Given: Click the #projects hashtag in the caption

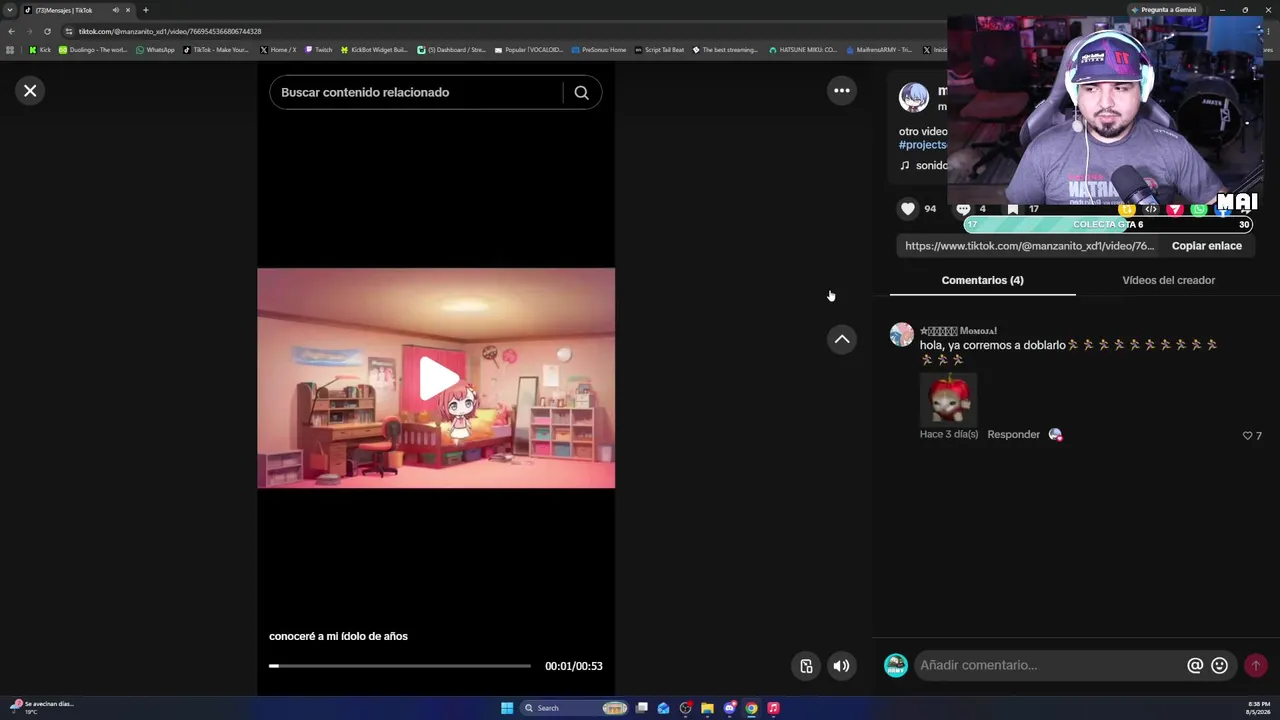Looking at the screenshot, I should tap(923, 145).
